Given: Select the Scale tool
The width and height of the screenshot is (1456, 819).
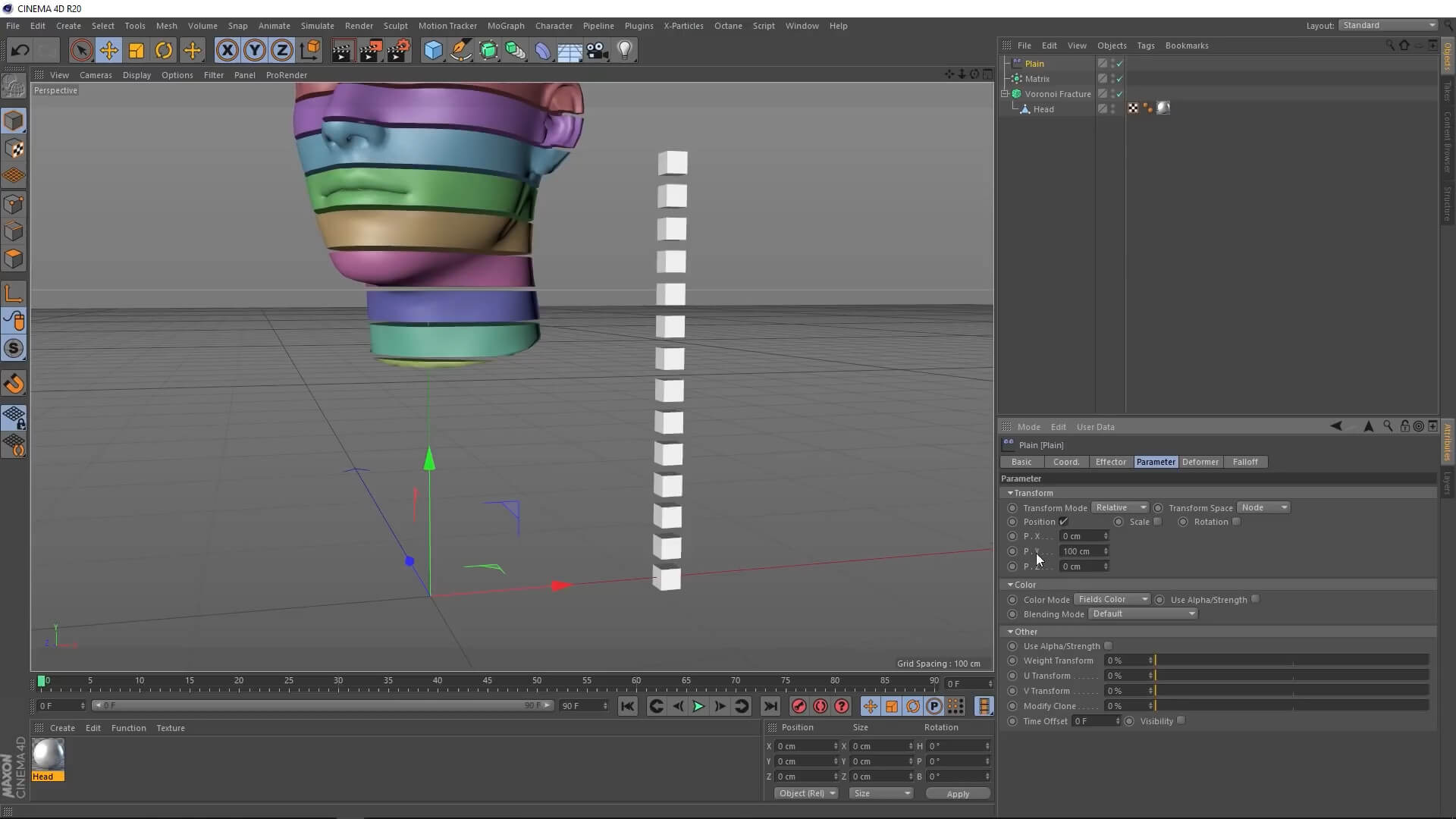Looking at the screenshot, I should [136, 51].
